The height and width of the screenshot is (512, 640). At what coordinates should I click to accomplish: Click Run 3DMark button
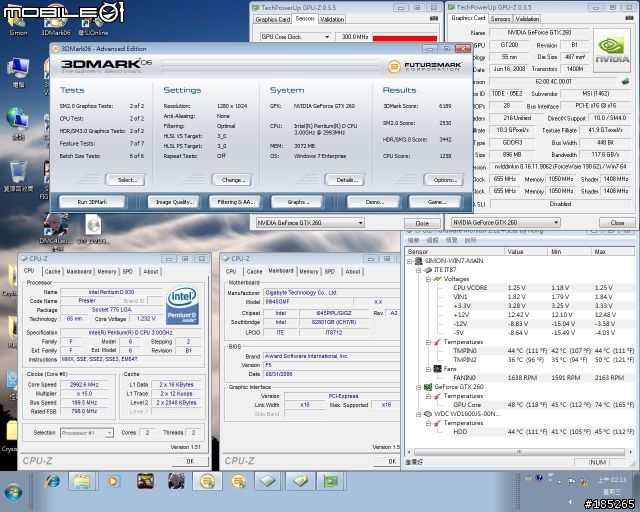click(92, 202)
